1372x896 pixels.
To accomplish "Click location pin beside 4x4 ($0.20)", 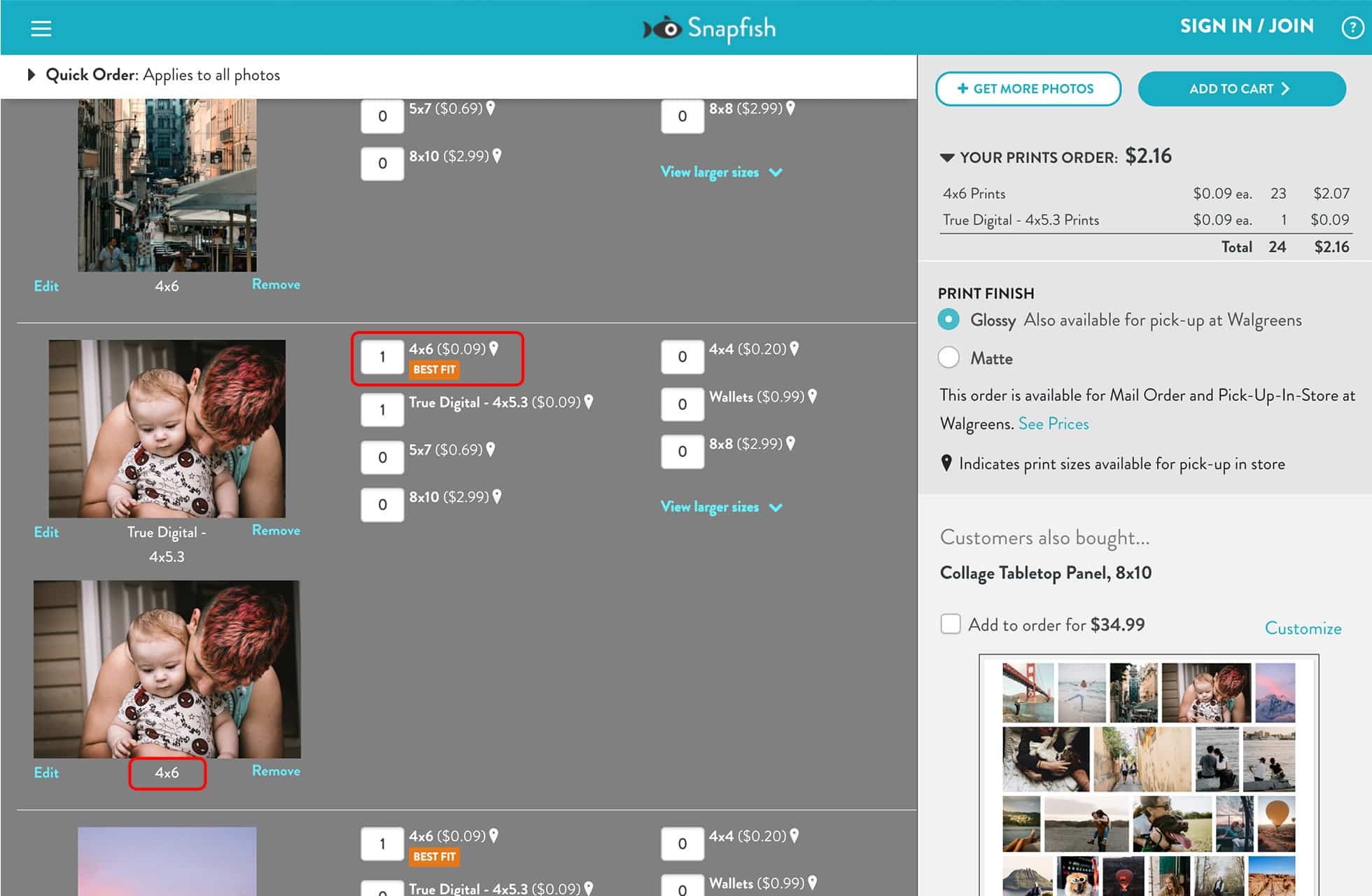I will [x=794, y=349].
